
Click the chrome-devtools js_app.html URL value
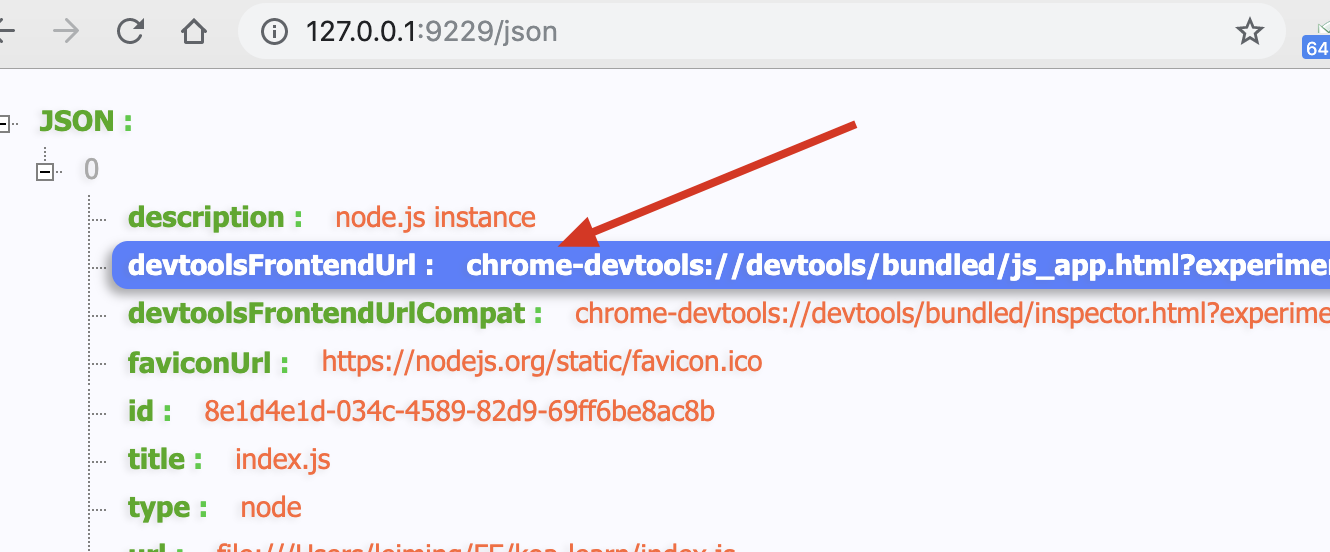pyautogui.click(x=898, y=265)
